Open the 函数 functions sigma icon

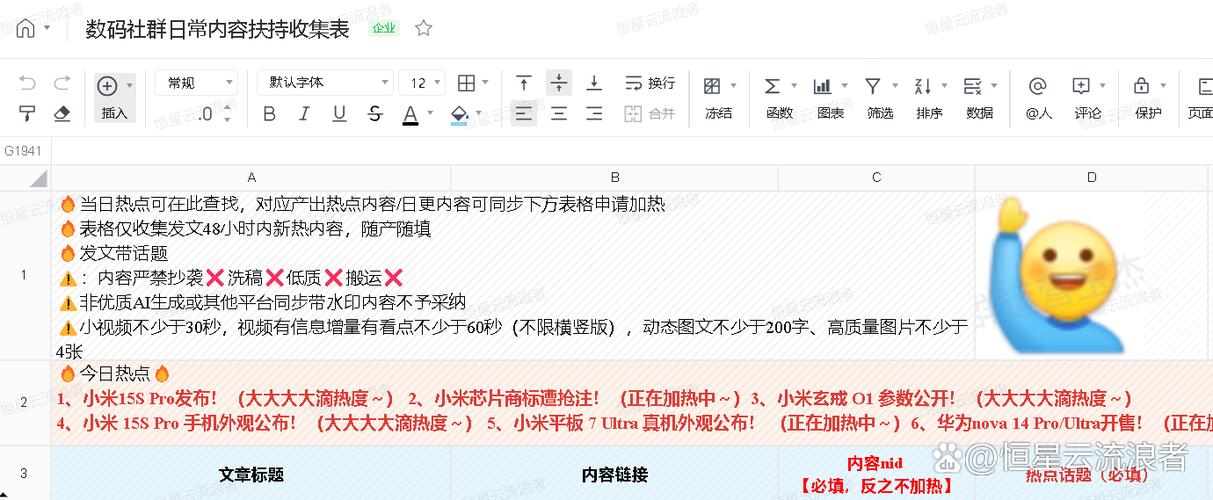[773, 86]
